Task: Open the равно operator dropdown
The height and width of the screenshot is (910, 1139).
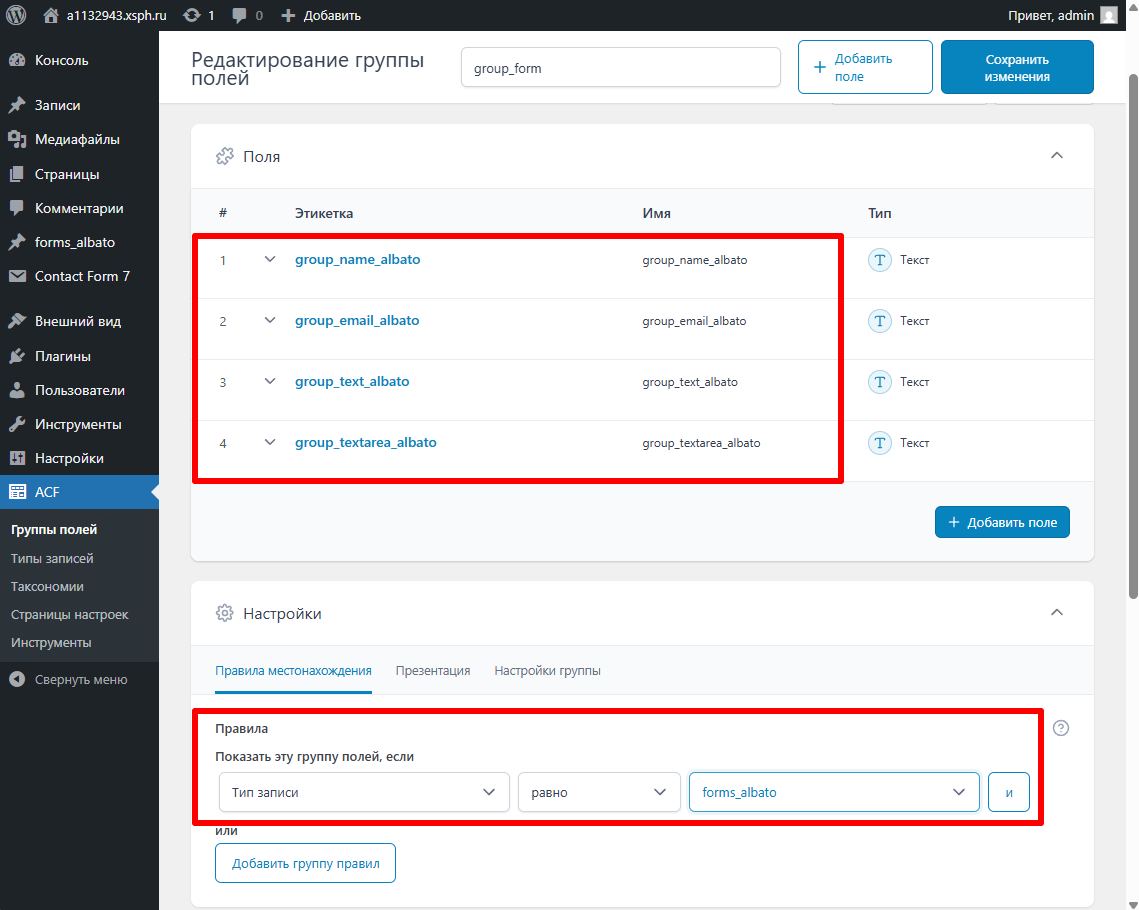Action: 598,792
